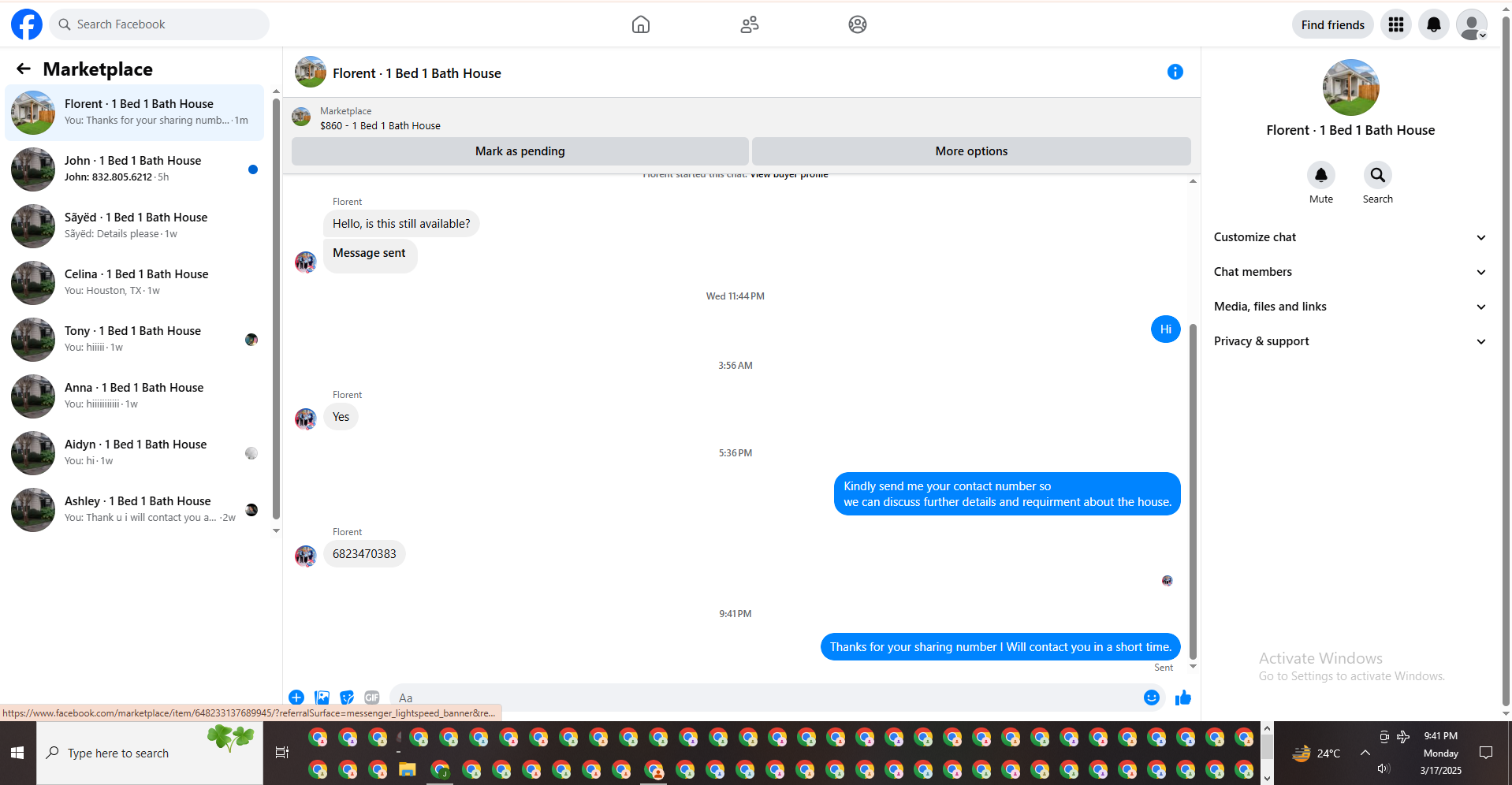1512x785 pixels.
Task: Open Tony's 1 Bed 1 Bath House chat
Action: coord(135,340)
